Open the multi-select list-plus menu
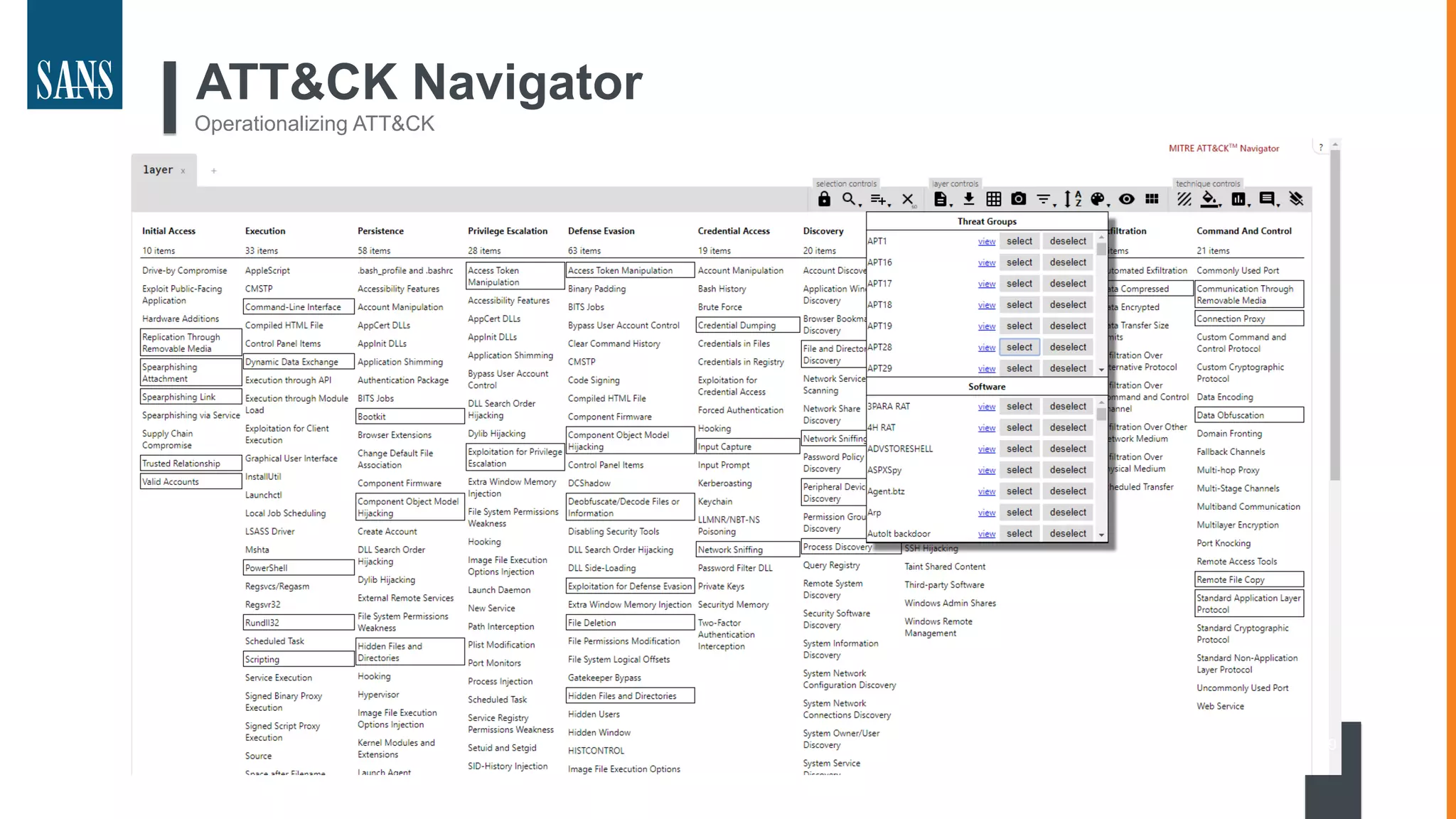 tap(878, 200)
